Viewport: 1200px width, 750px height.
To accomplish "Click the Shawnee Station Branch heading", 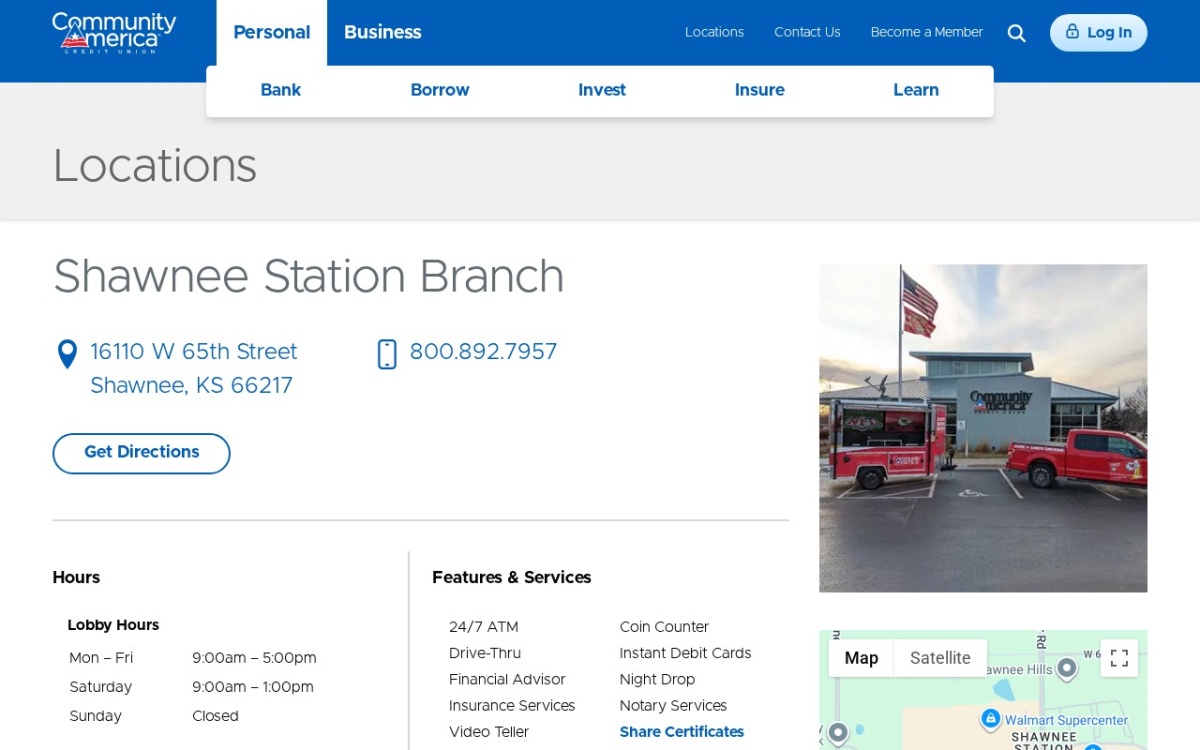I will (x=308, y=277).
